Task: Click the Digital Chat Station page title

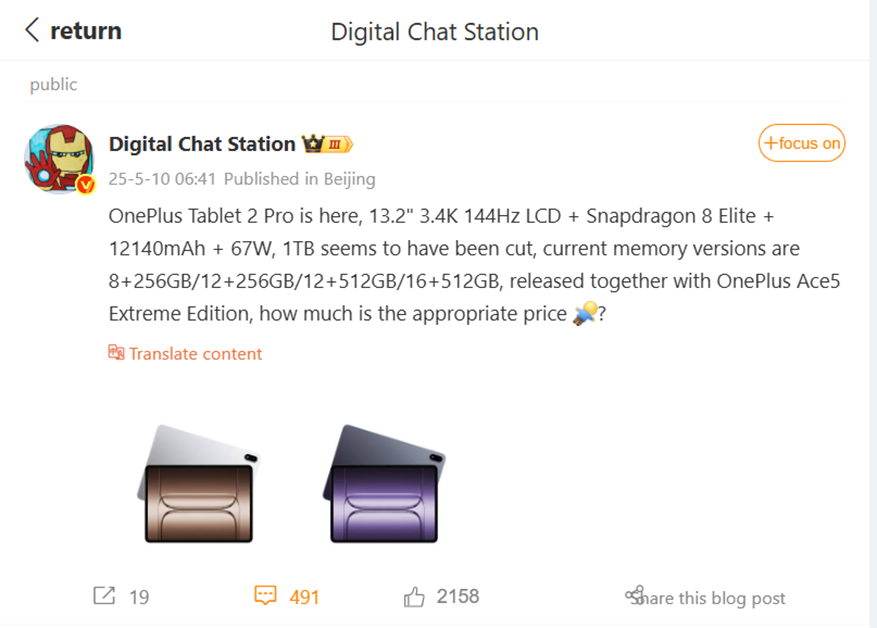Action: coord(434,32)
